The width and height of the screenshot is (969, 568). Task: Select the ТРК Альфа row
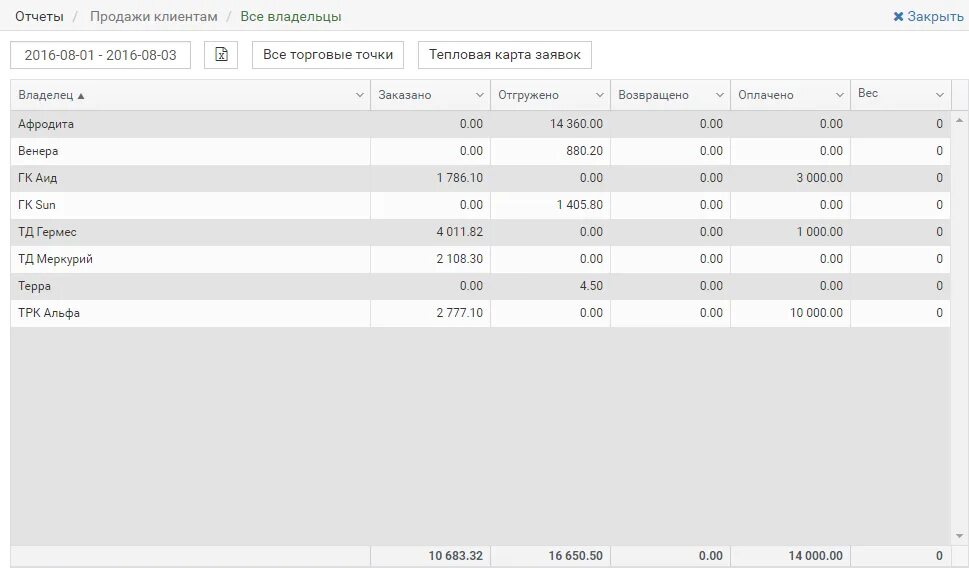coord(480,313)
